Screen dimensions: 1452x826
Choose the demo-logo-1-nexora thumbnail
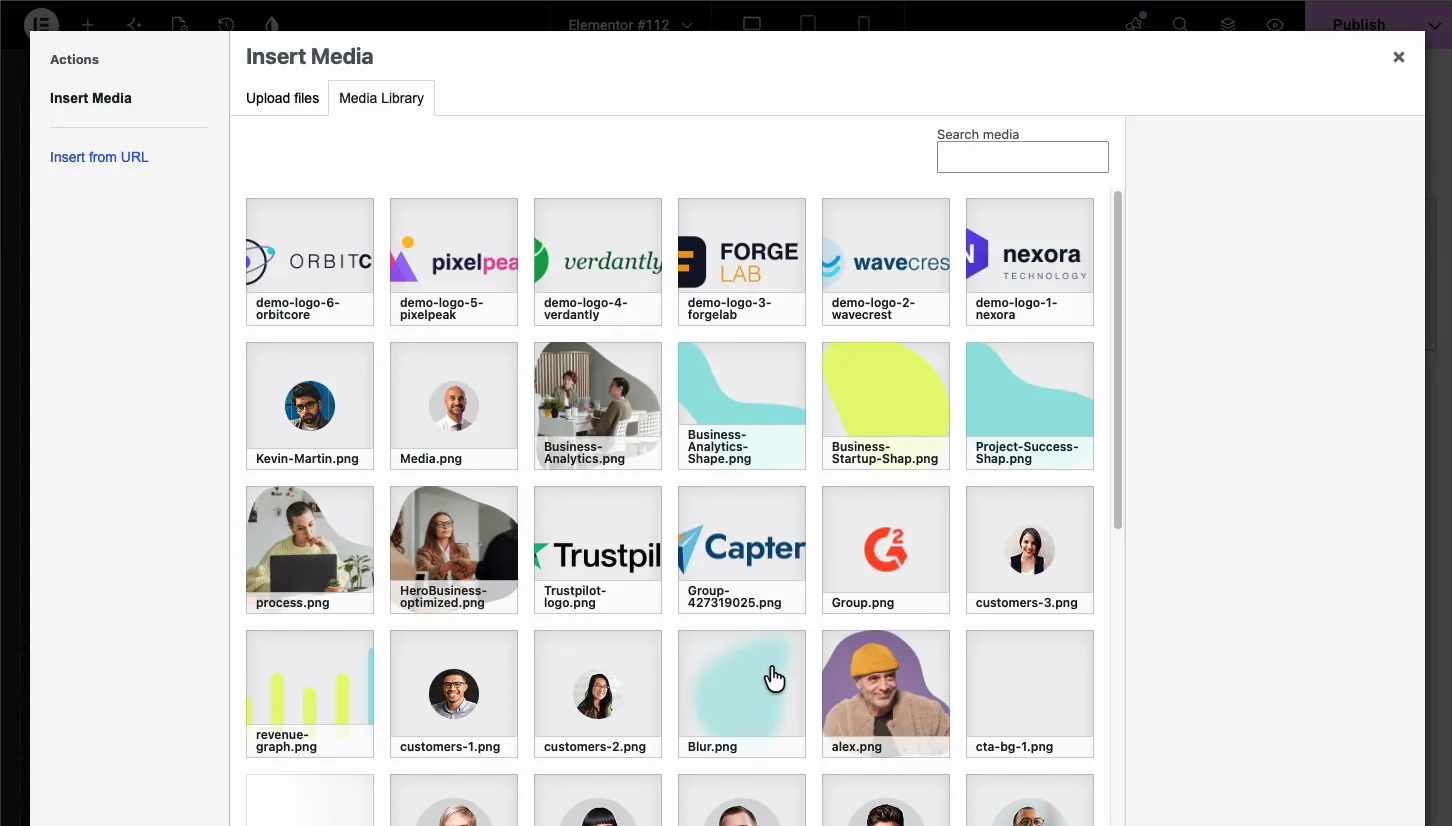(x=1030, y=262)
